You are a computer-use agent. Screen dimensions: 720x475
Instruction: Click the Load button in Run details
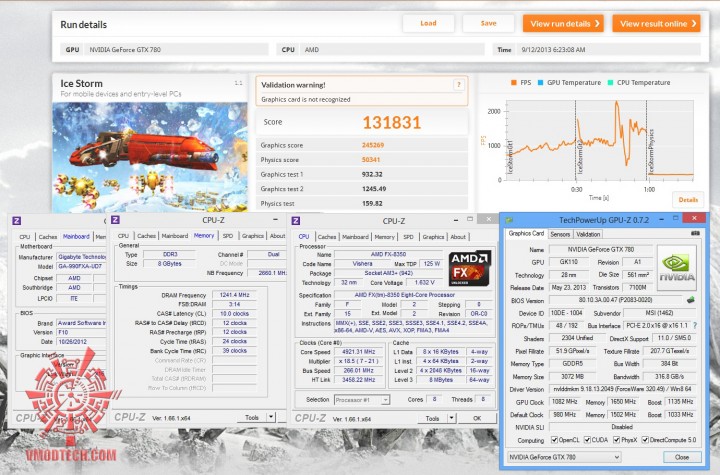(428, 23)
